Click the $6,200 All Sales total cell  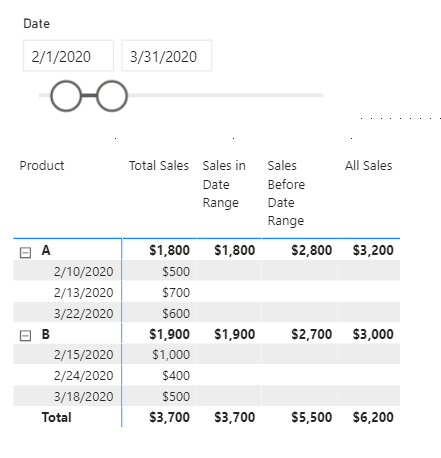[x=373, y=417]
